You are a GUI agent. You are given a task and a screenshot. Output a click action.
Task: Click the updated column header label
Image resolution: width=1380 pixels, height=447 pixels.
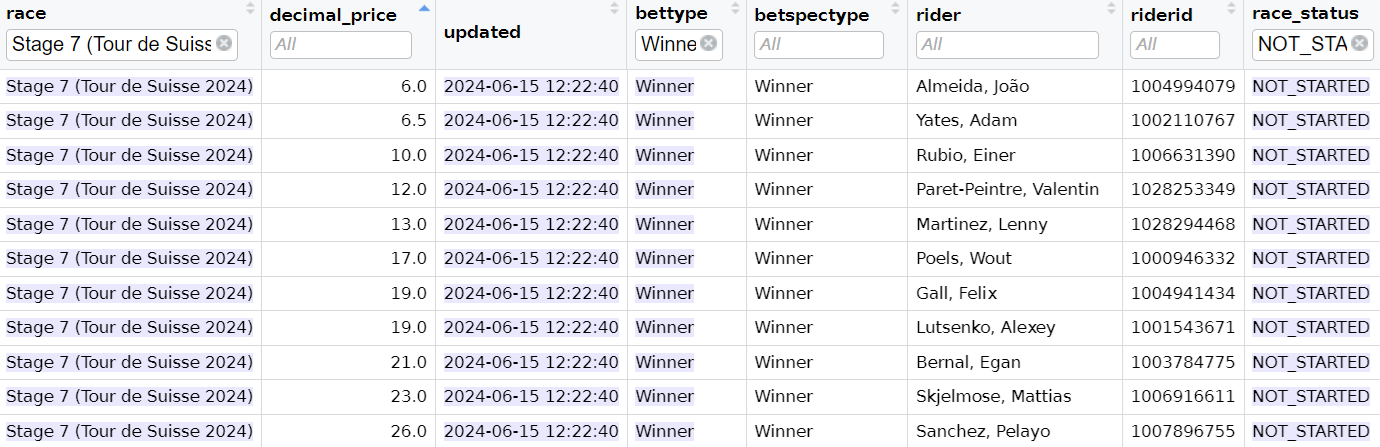pos(482,32)
